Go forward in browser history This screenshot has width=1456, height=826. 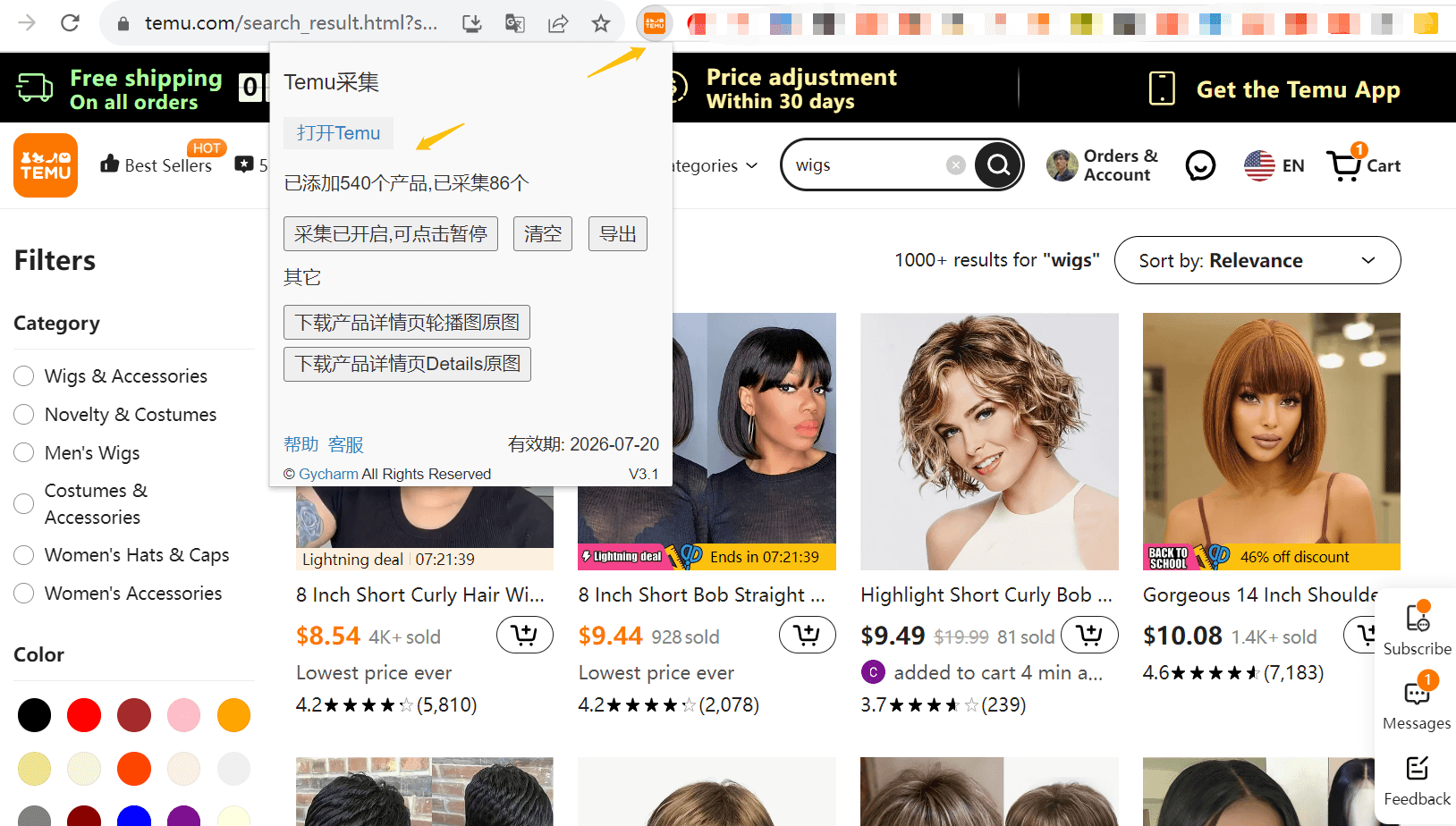pos(27,23)
